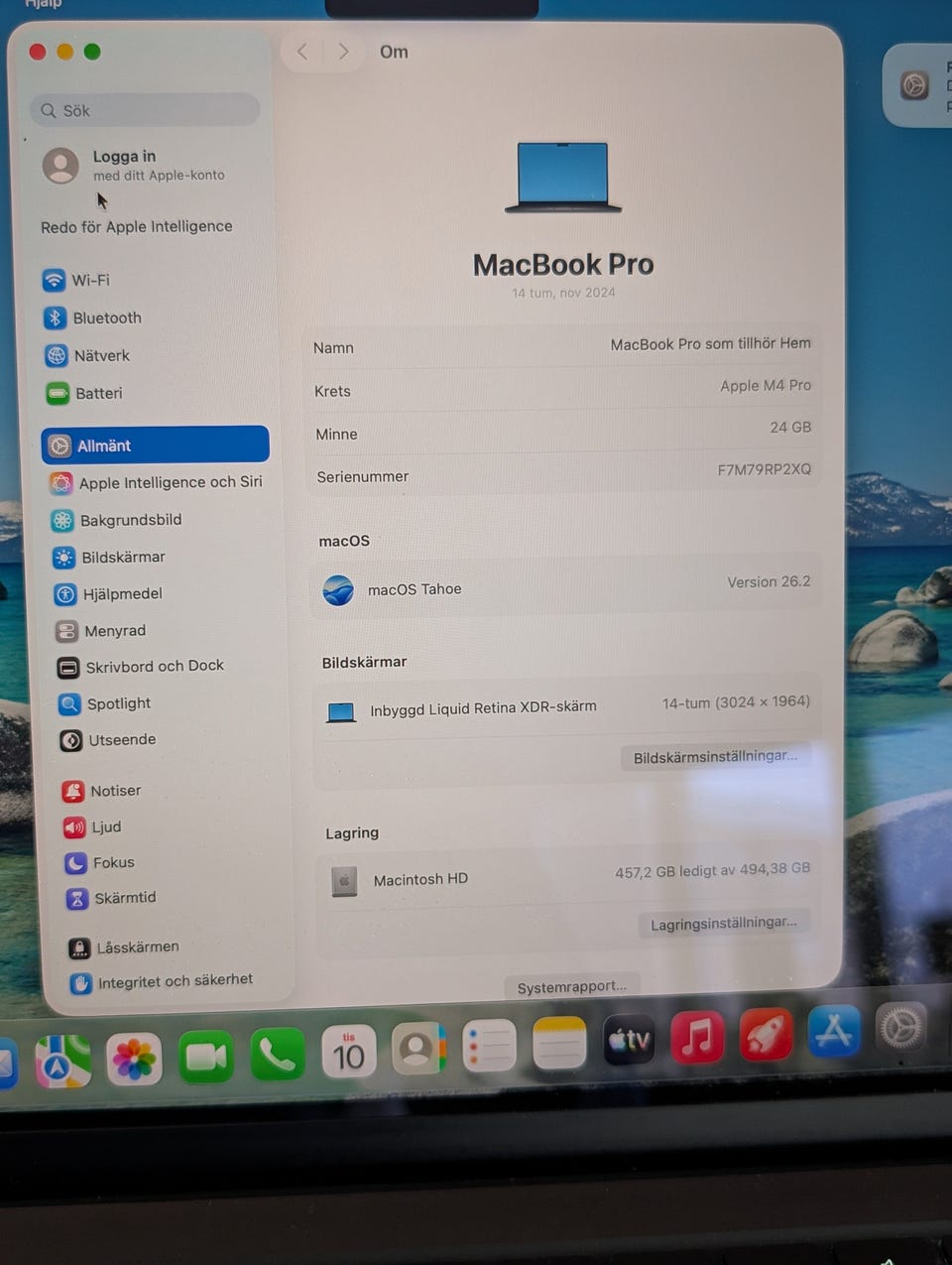
Task: Open Reminders in the Dock
Action: click(489, 1046)
